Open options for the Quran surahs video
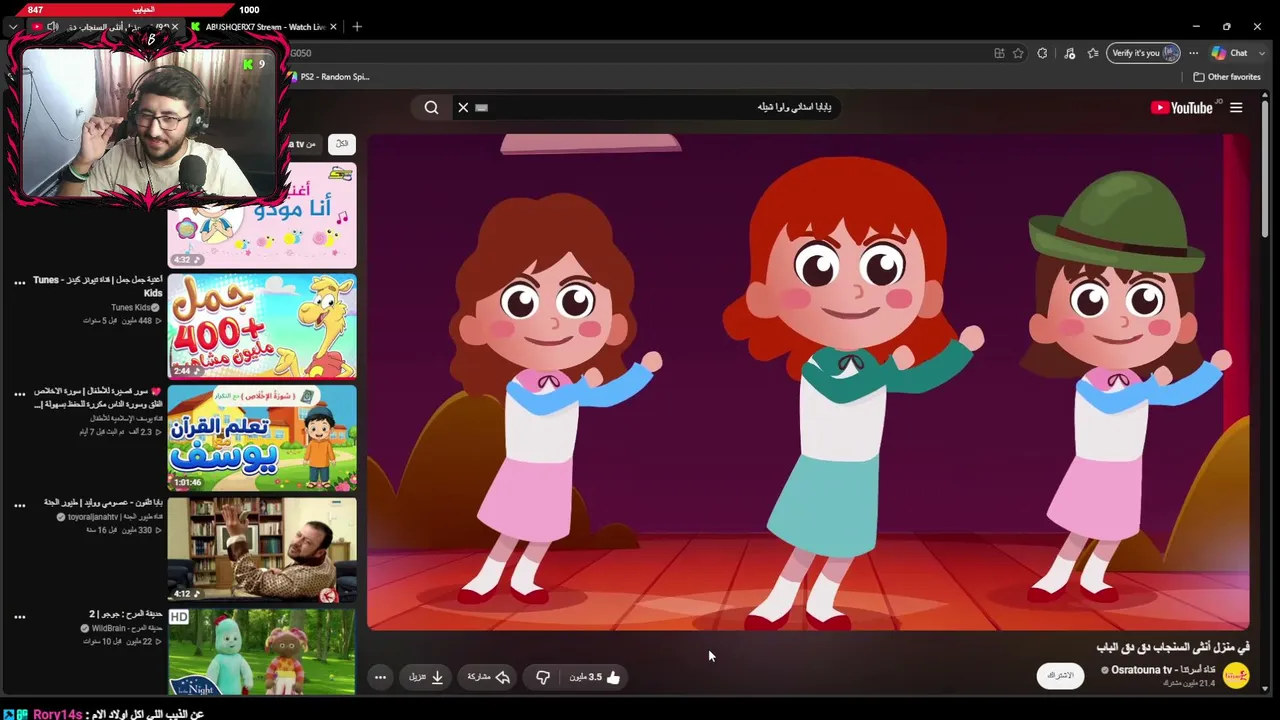 click(19, 395)
